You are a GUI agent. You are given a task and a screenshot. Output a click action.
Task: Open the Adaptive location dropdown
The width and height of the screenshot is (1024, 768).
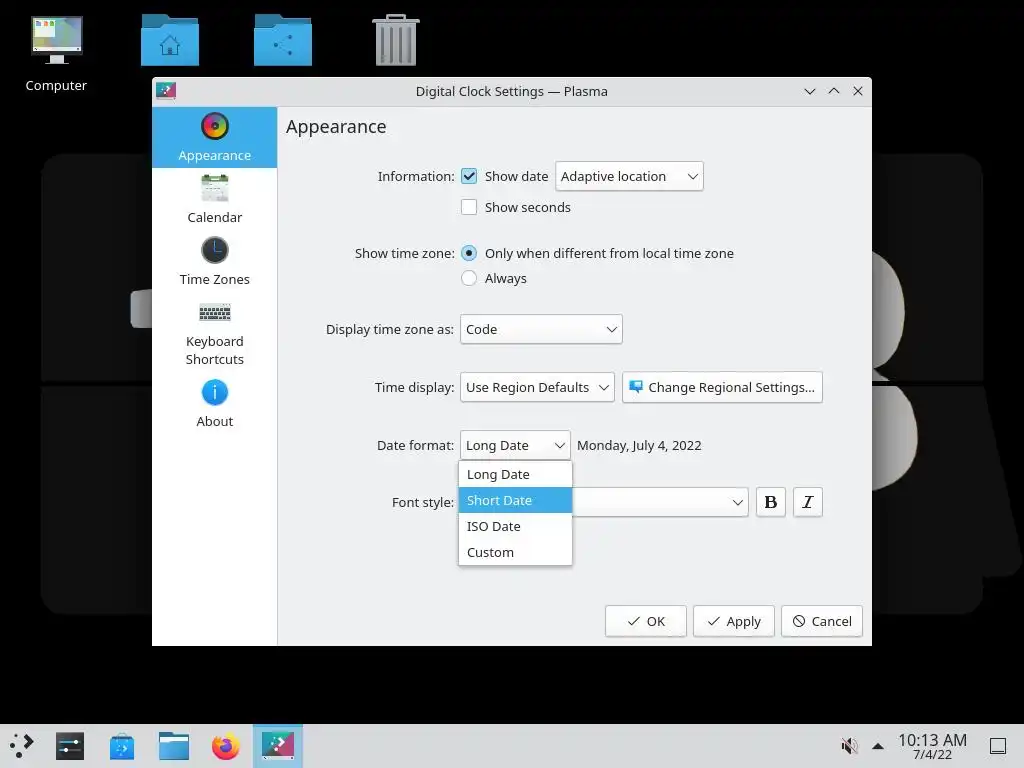tap(629, 176)
